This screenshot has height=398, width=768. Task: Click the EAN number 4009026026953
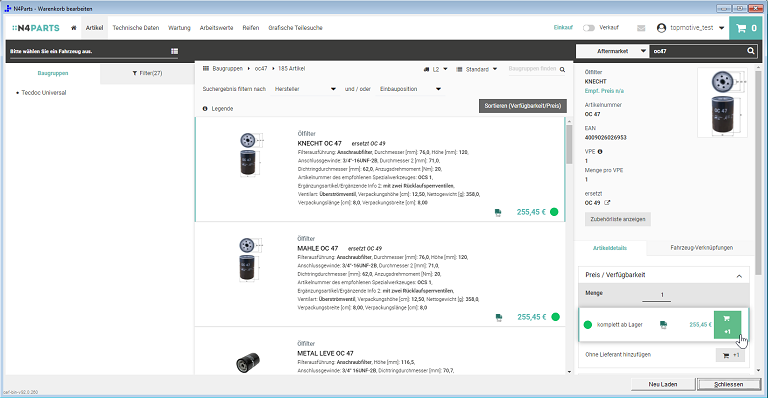click(x=605, y=138)
